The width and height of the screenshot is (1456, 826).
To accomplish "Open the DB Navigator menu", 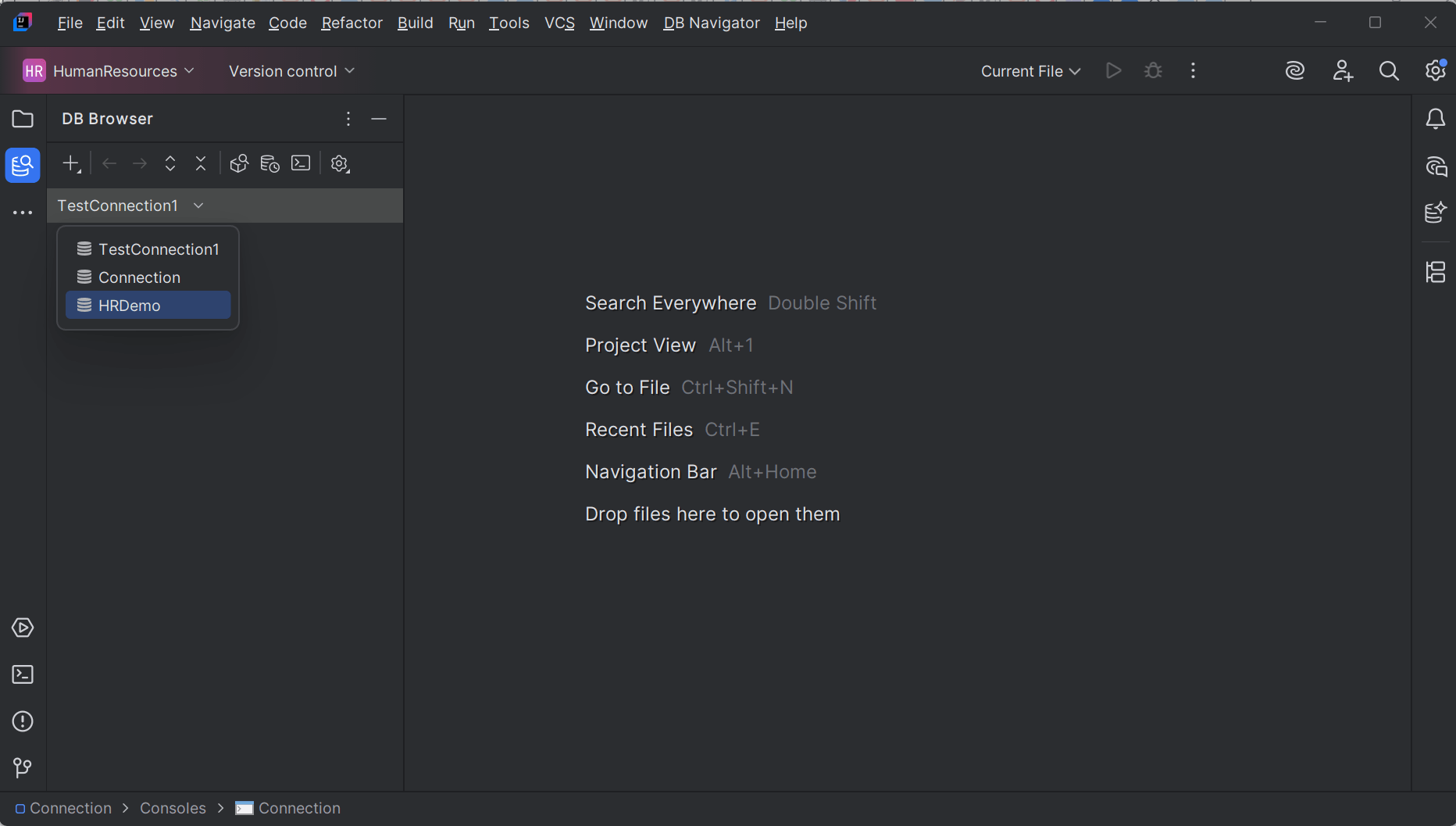I will (711, 23).
